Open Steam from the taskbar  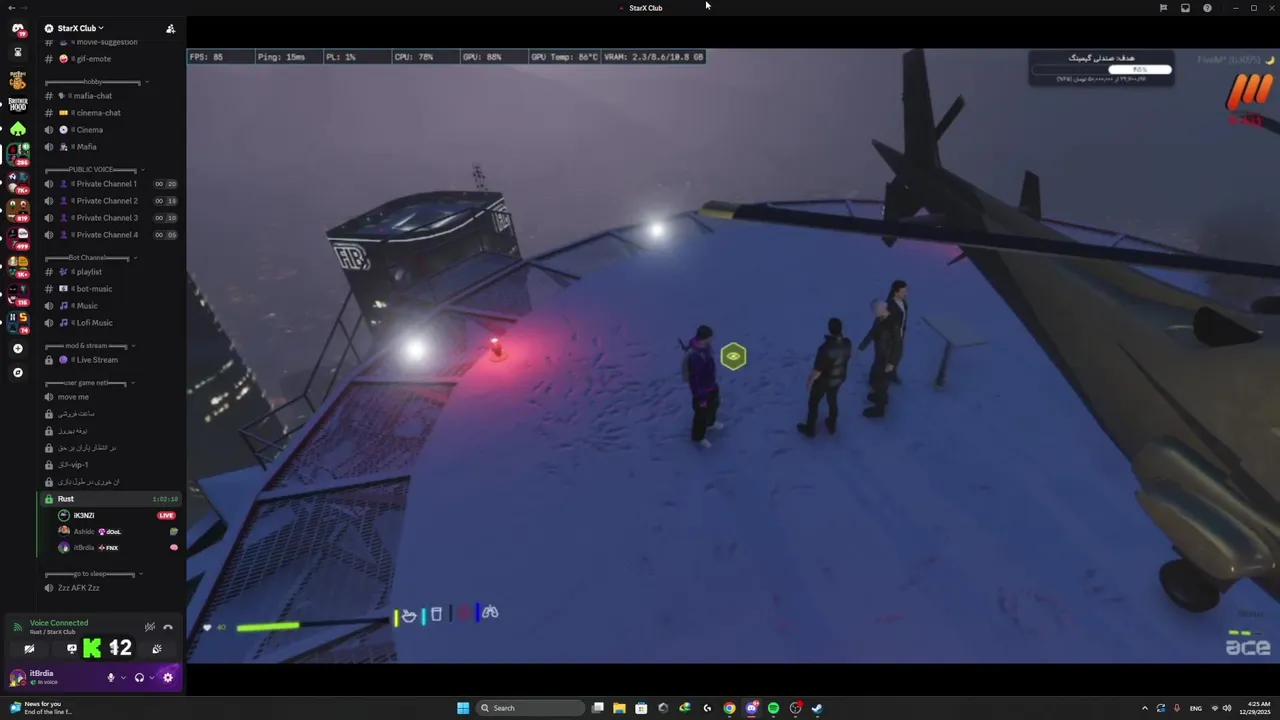click(x=817, y=708)
